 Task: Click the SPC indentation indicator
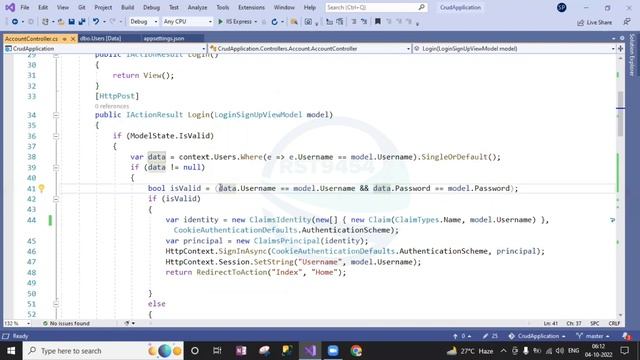pos(595,323)
